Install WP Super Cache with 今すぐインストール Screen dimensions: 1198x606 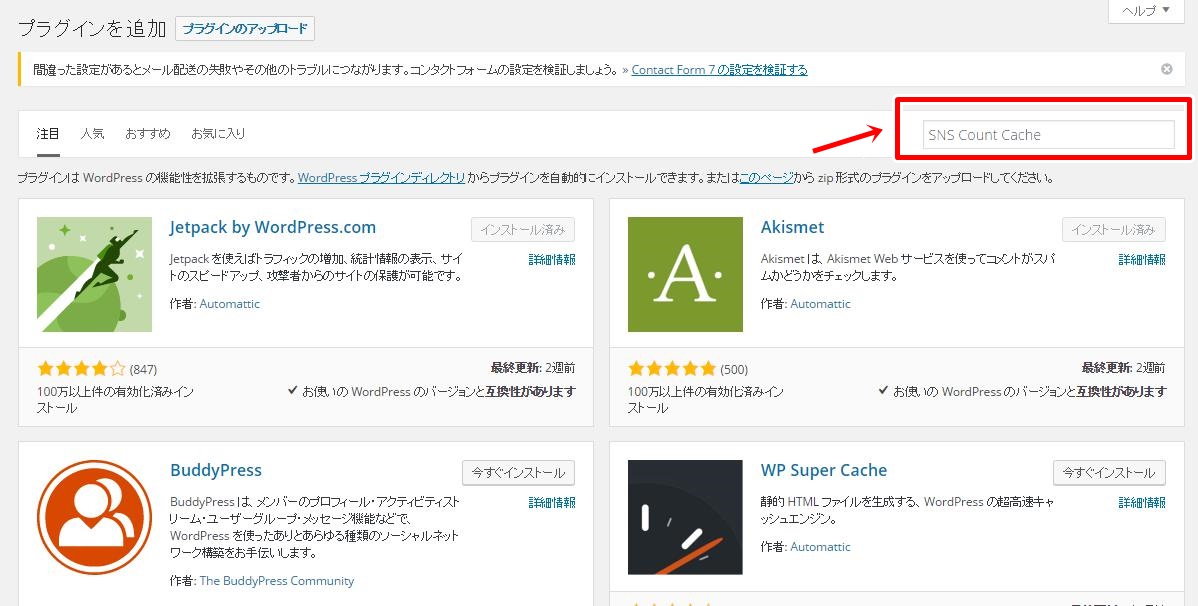tap(1109, 472)
